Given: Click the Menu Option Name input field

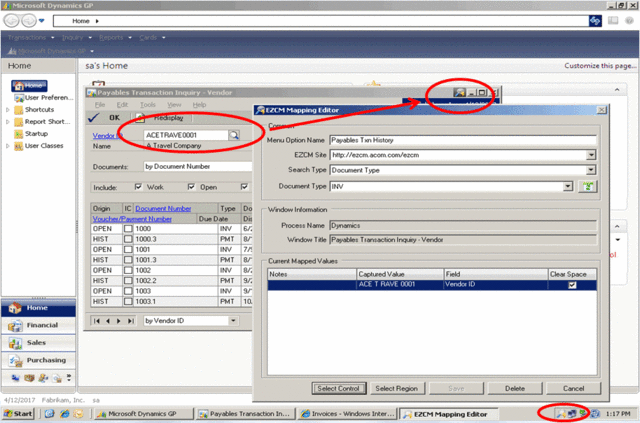Looking at the screenshot, I should pos(463,140).
